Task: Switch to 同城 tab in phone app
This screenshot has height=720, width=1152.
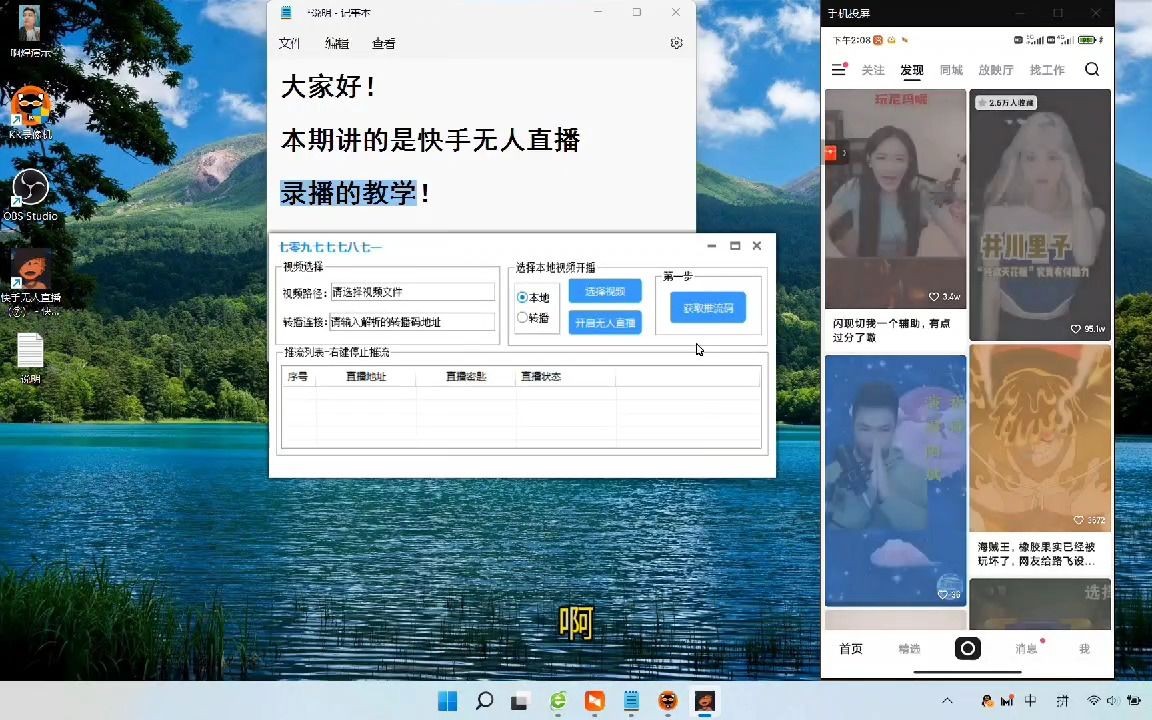Action: [951, 70]
